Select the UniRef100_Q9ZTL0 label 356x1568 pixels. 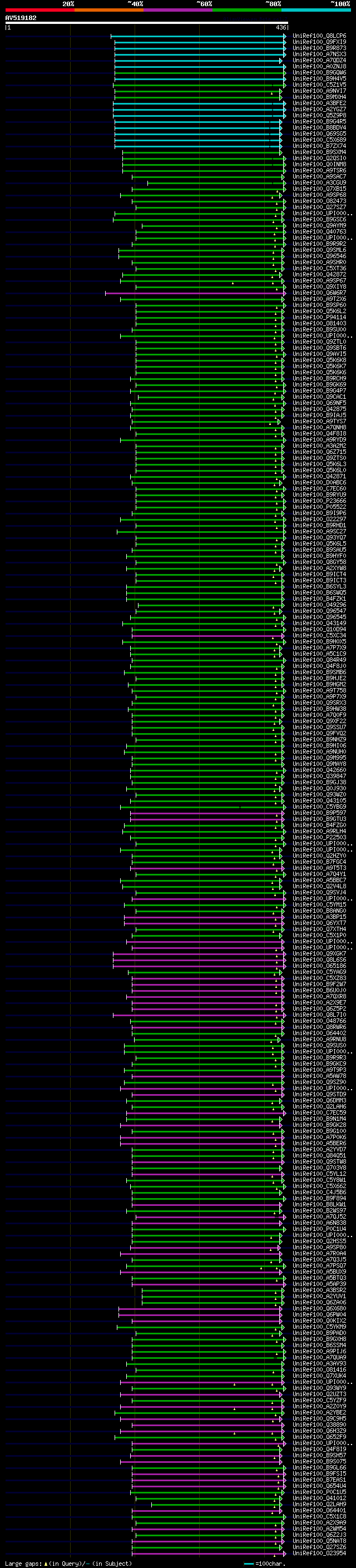[319, 342]
